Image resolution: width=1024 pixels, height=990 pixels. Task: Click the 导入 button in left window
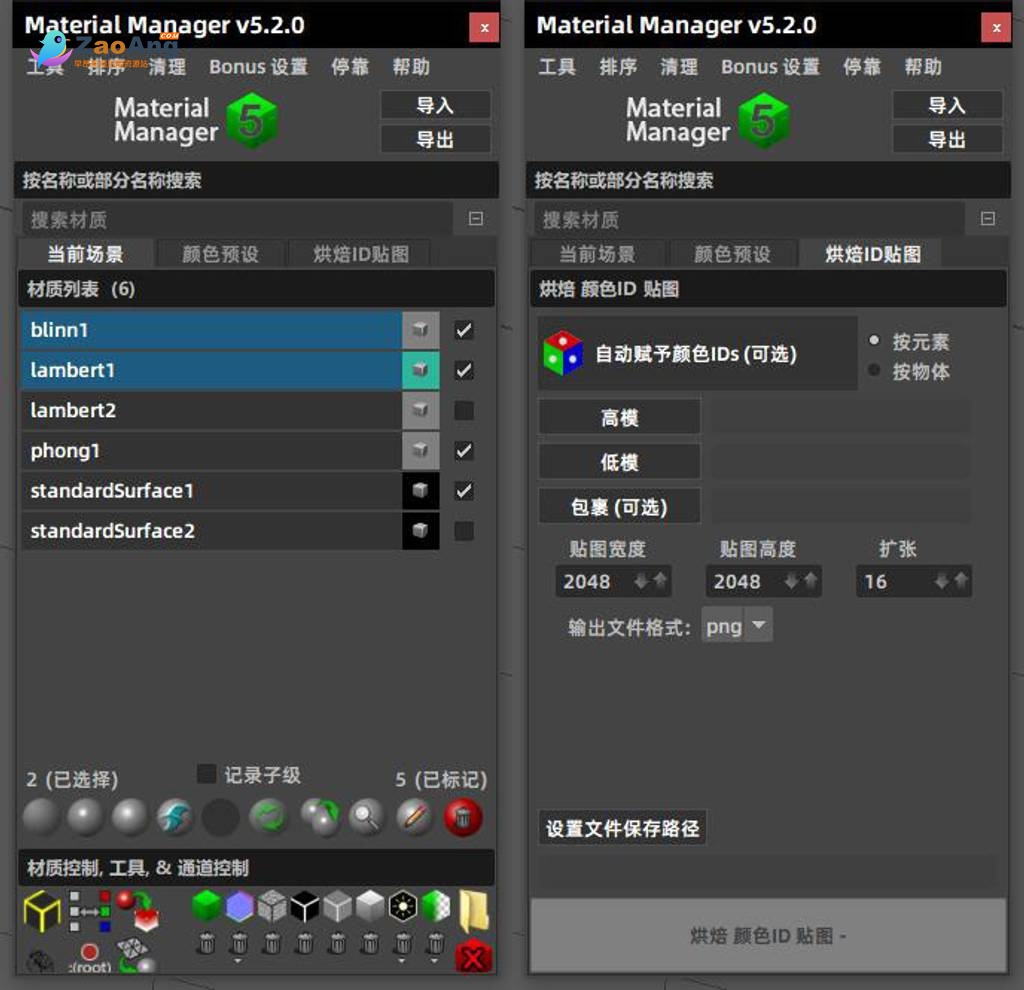point(435,105)
